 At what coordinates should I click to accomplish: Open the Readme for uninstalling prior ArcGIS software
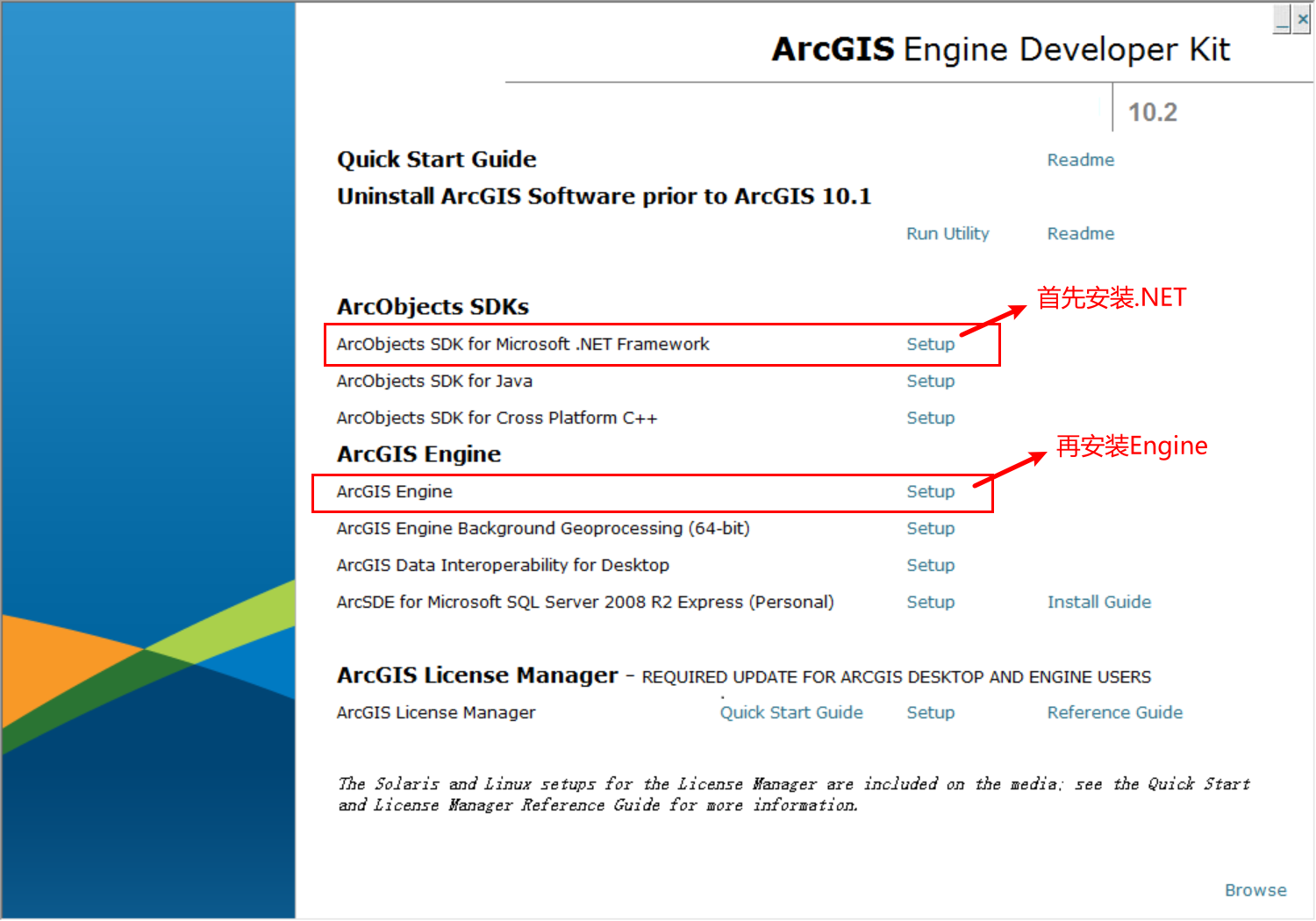(1080, 233)
